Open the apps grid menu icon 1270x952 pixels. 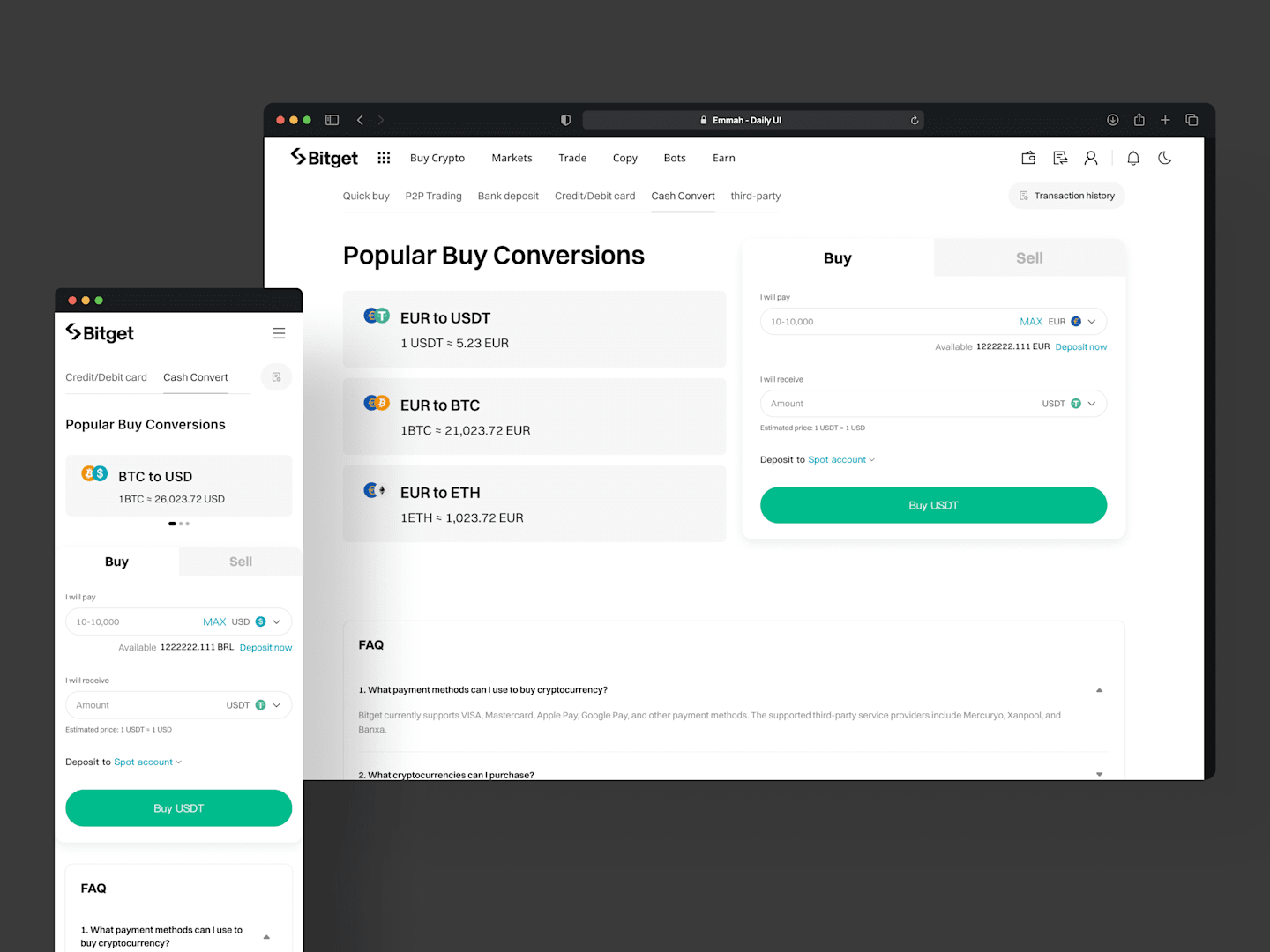[x=384, y=158]
